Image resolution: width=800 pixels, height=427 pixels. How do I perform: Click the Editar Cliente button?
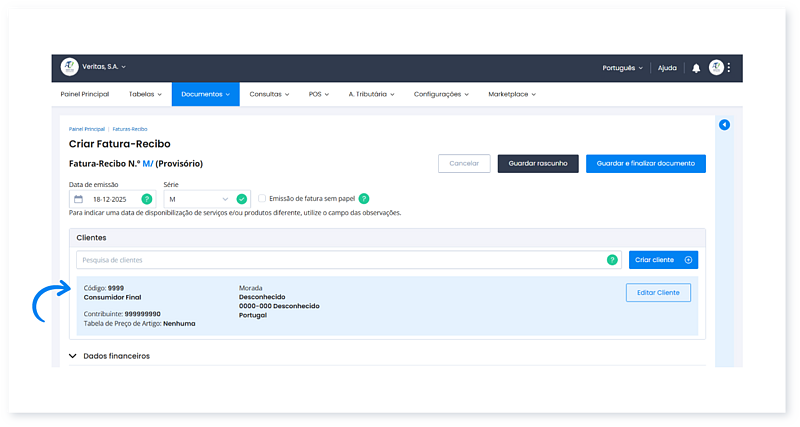click(x=657, y=292)
